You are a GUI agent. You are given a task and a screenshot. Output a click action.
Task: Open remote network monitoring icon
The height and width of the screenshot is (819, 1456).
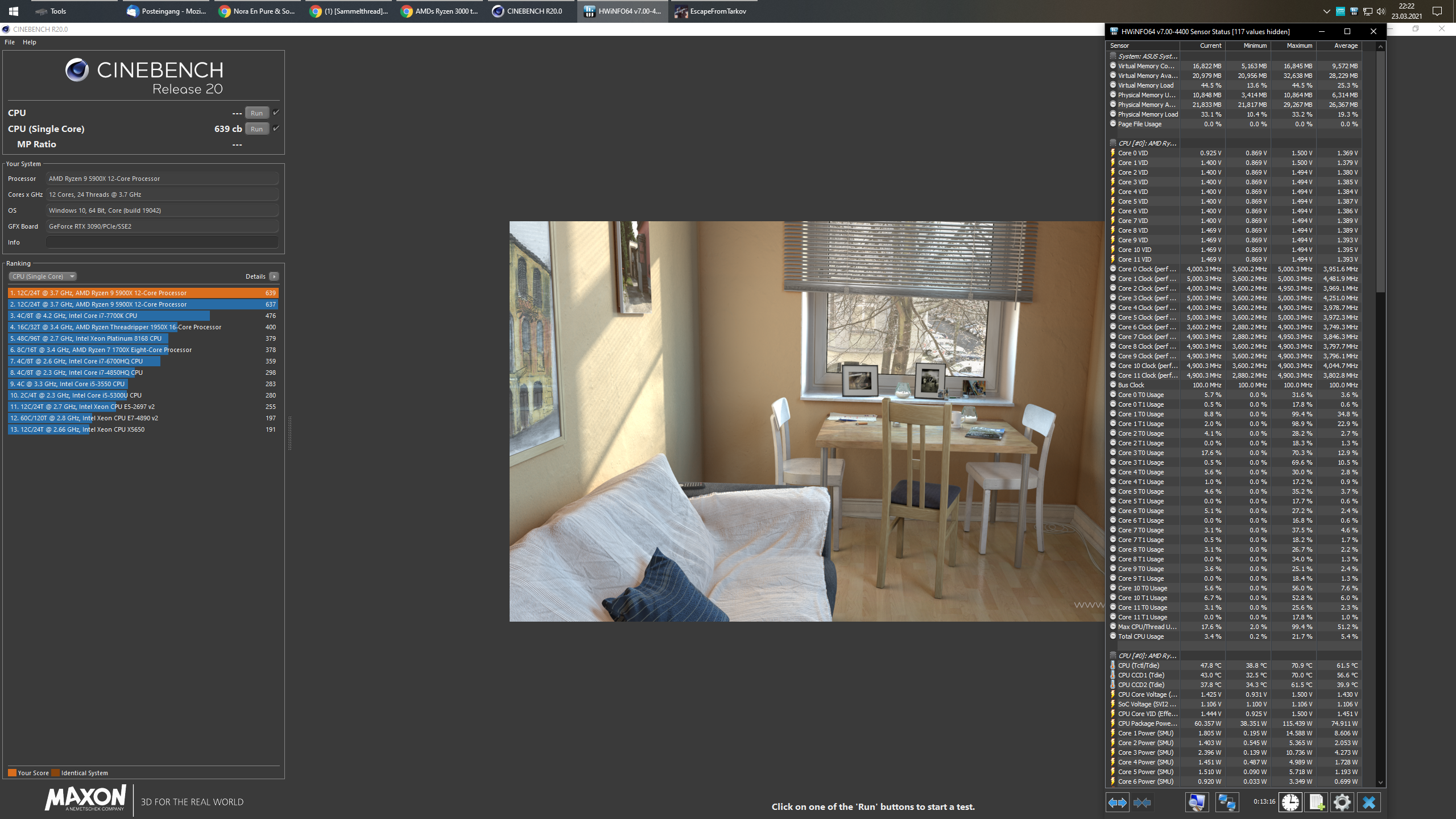tap(1226, 803)
